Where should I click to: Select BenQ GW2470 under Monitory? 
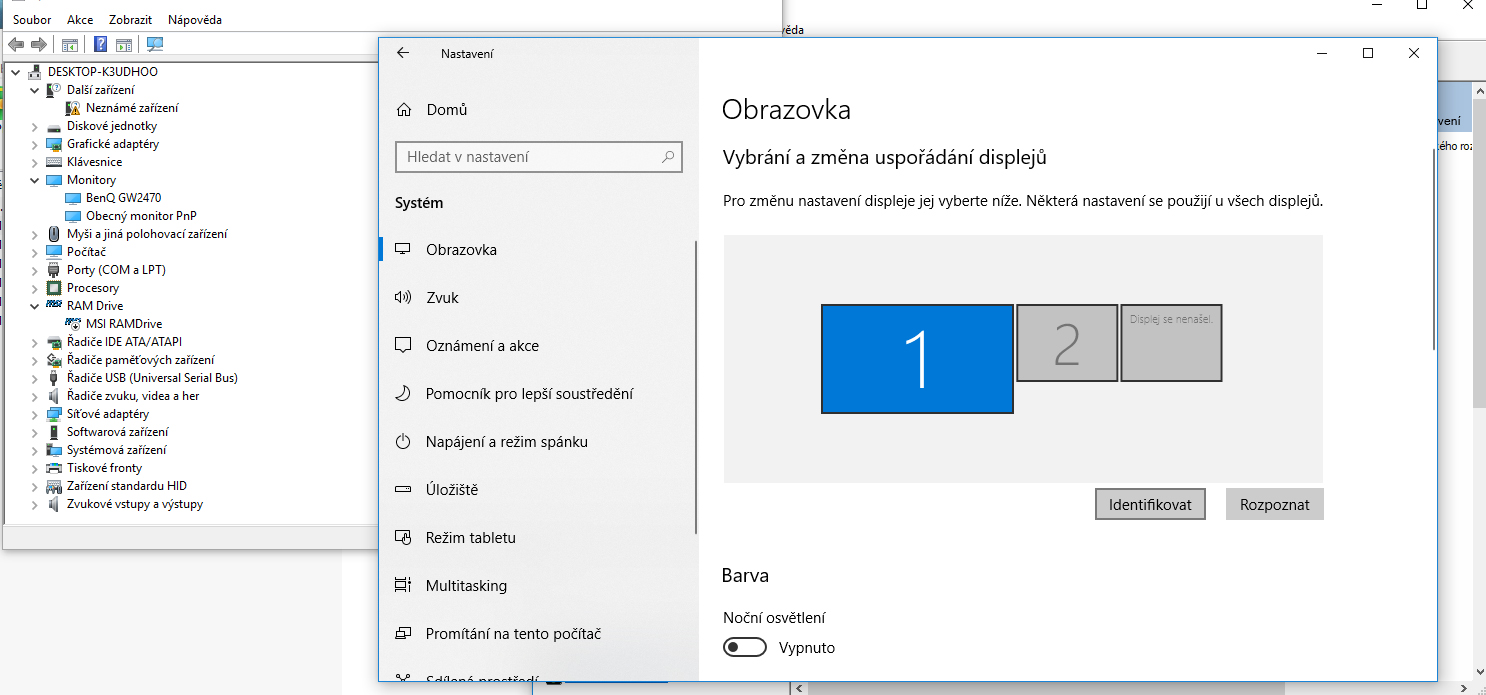[x=123, y=198]
